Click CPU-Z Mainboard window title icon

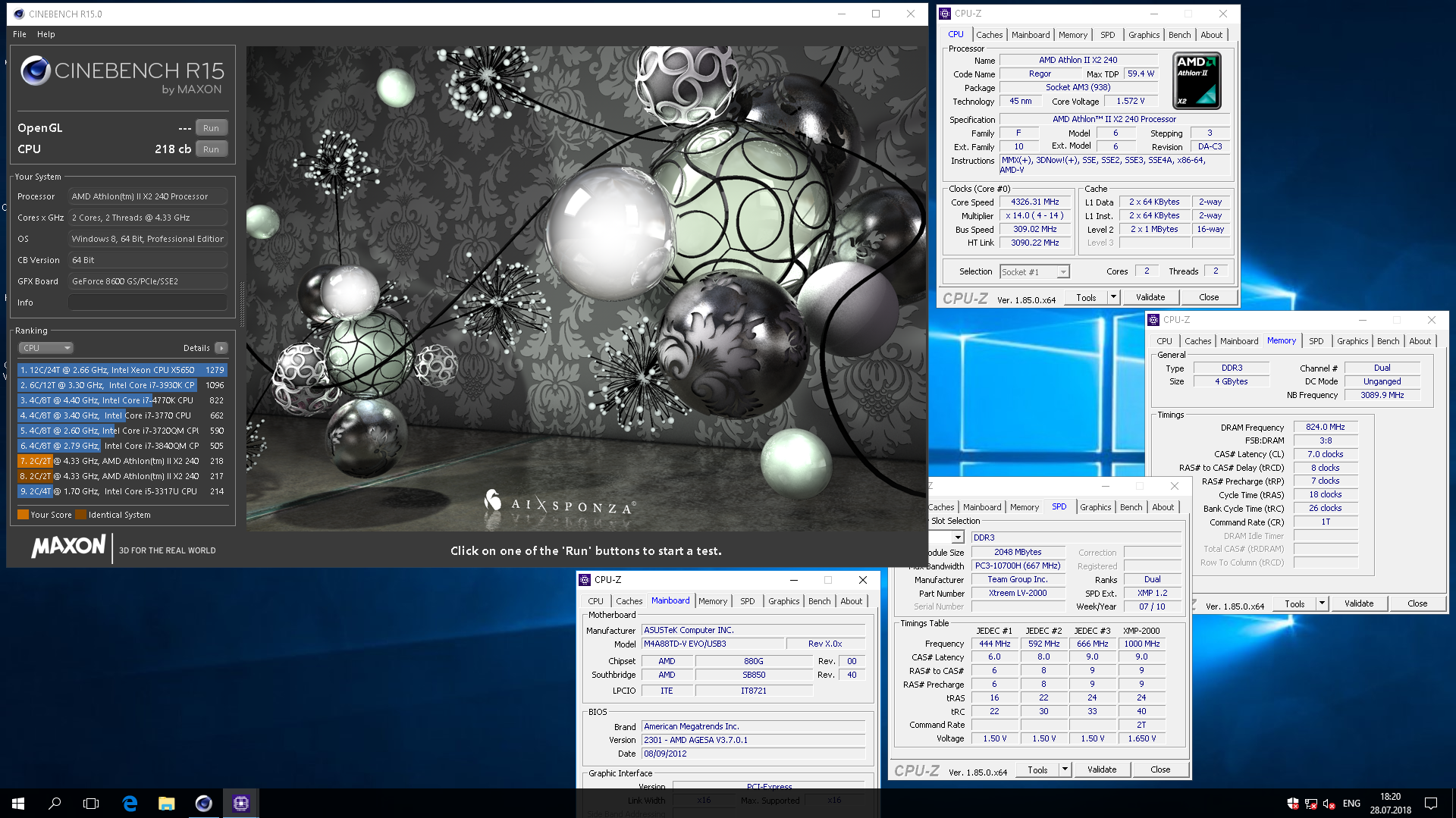[585, 580]
